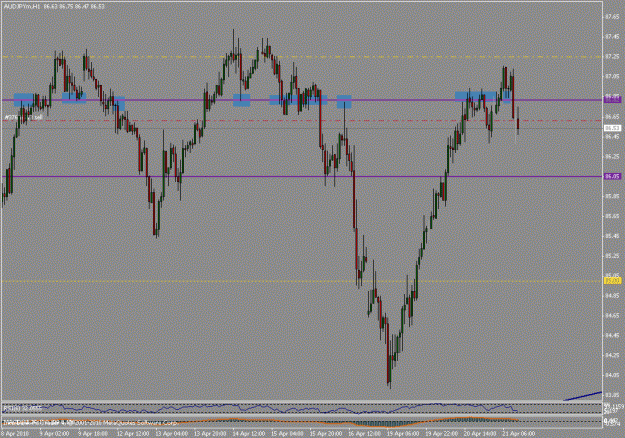Click the 86.65 price axis label

point(612,116)
